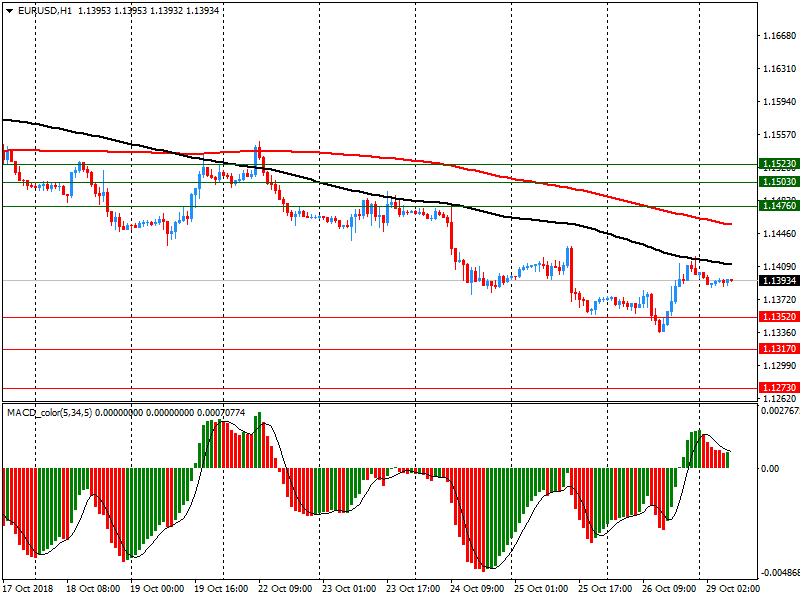Click the 25 Oct 17:00 time axis label
800x600 pixels.
(605, 589)
